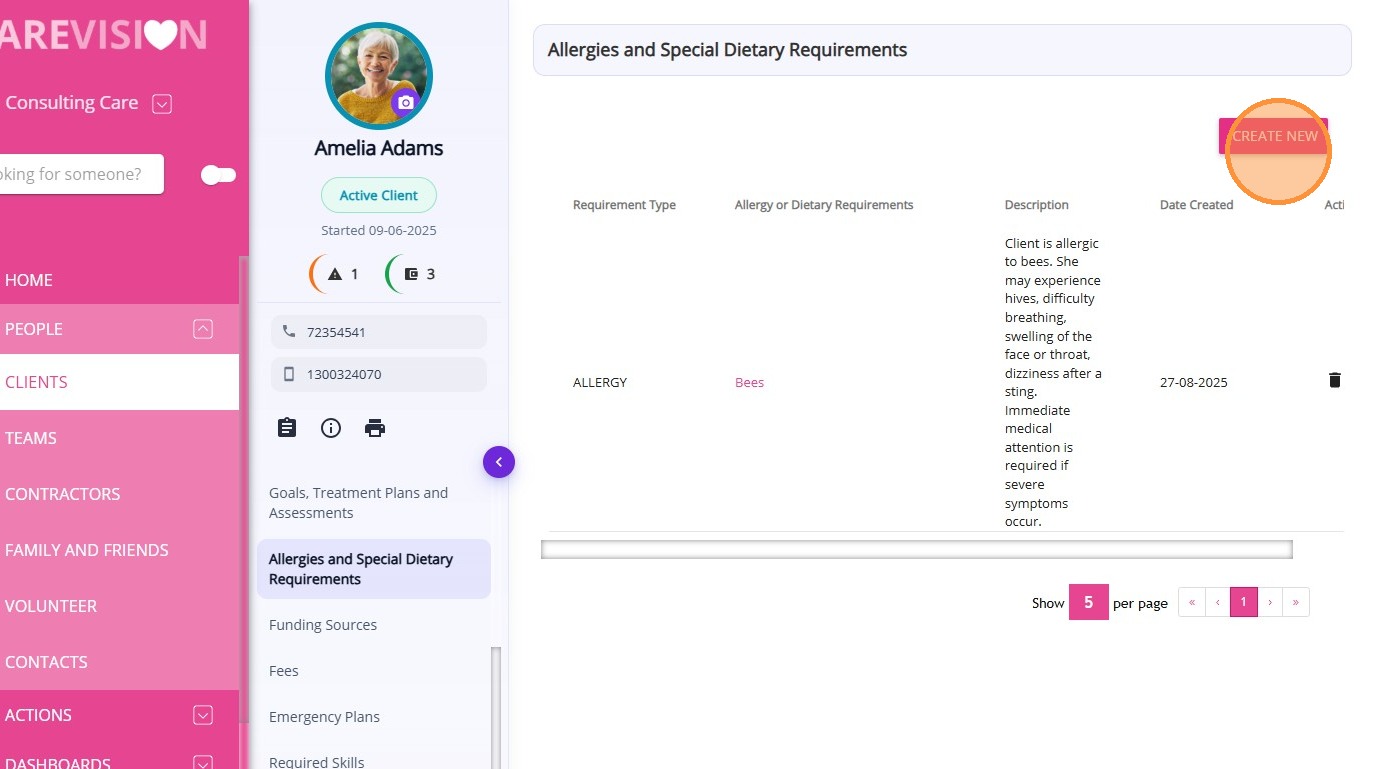Go to the last page of results
Viewport: 1376px width, 769px height.
[x=1296, y=602]
